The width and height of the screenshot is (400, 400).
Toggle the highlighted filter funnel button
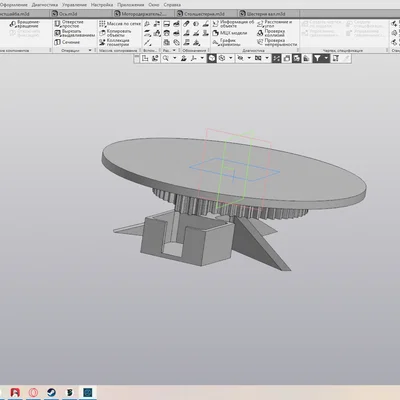[x=317, y=58]
